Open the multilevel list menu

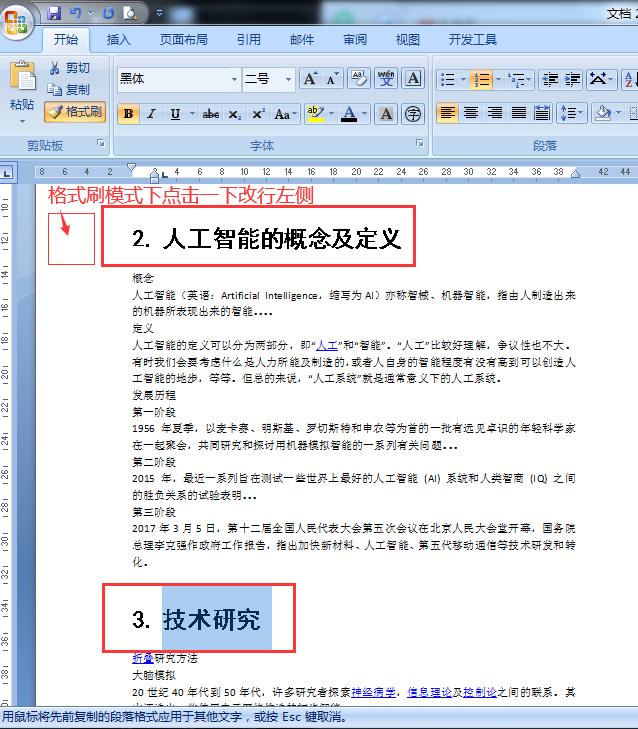[x=519, y=80]
